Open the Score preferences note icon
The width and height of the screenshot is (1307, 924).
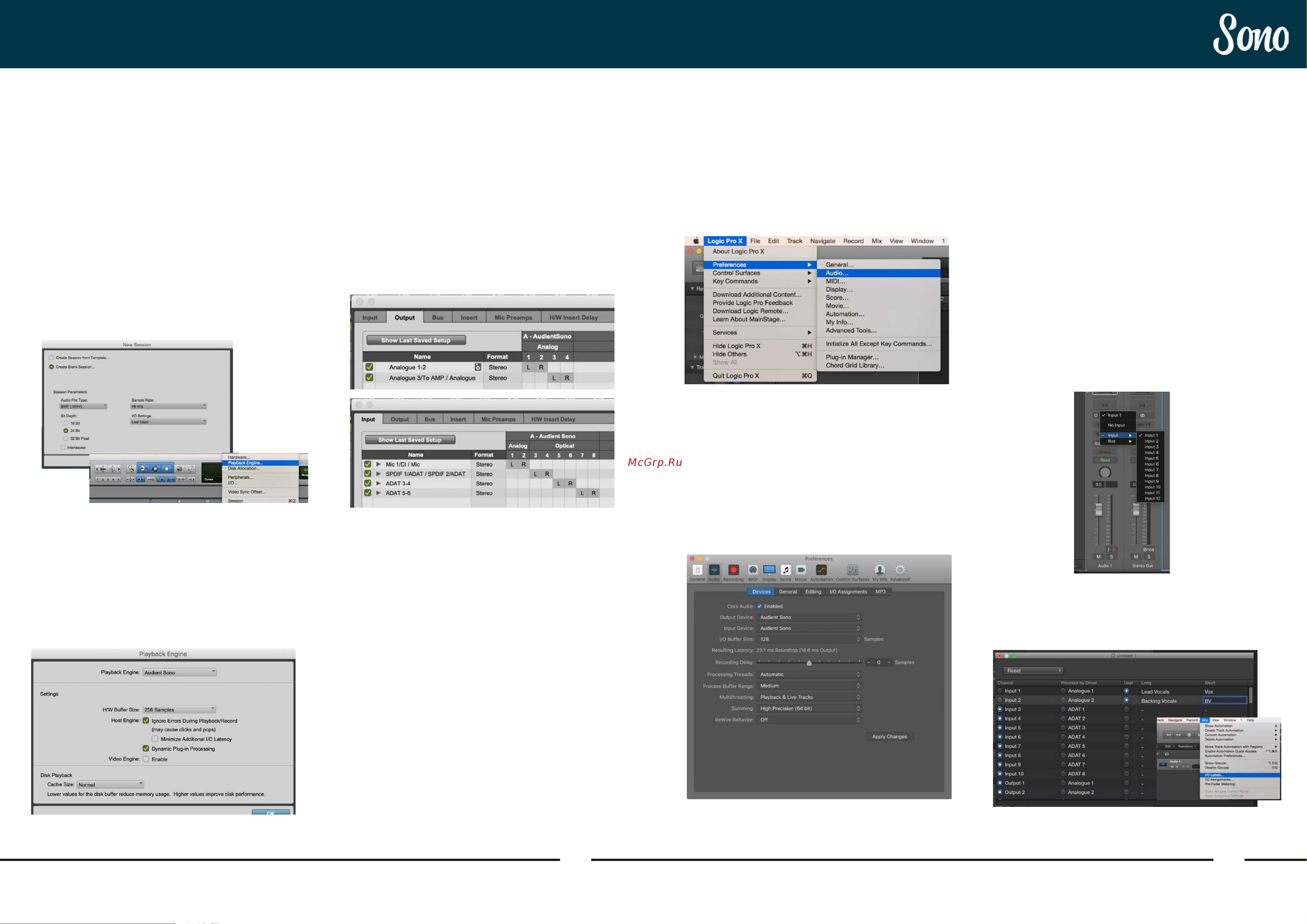786,570
